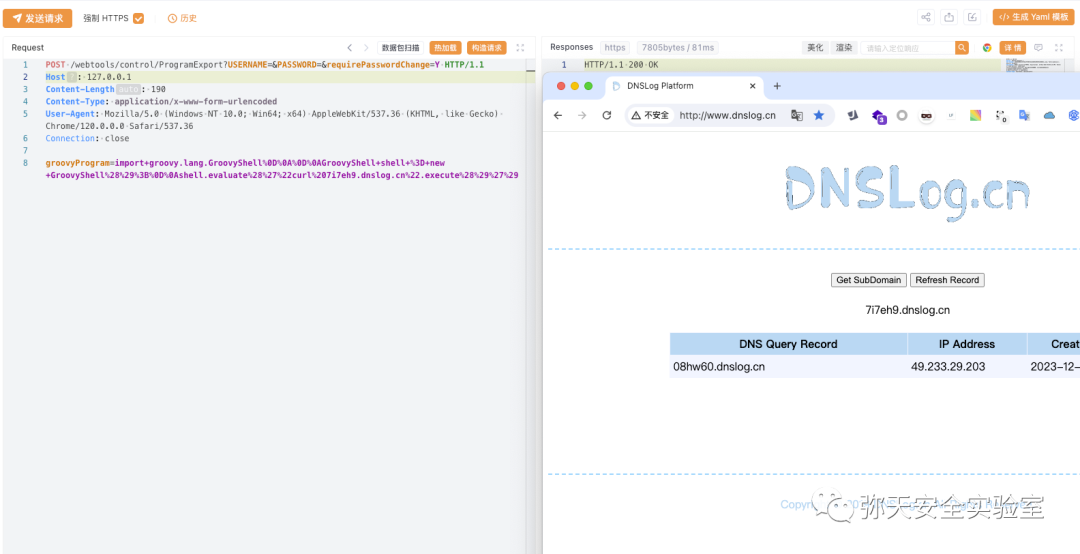Click the 渲染 render button
The image size is (1080, 554).
click(844, 48)
